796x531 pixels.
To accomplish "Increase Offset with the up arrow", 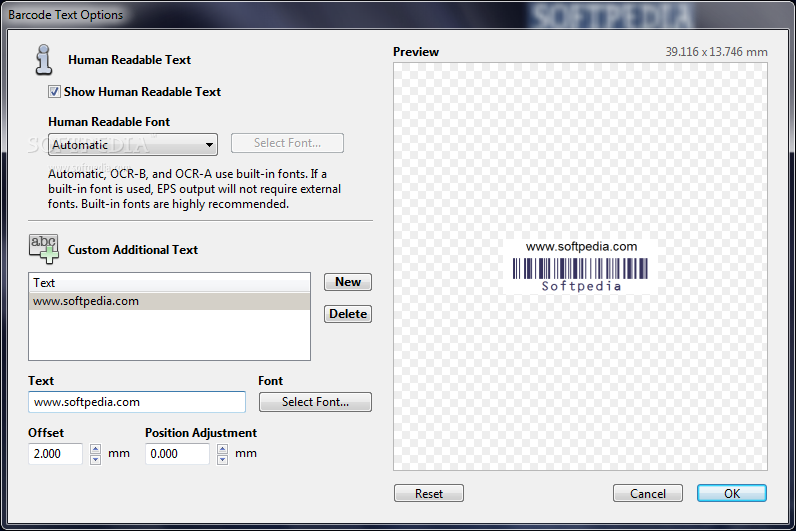I will point(95,449).
